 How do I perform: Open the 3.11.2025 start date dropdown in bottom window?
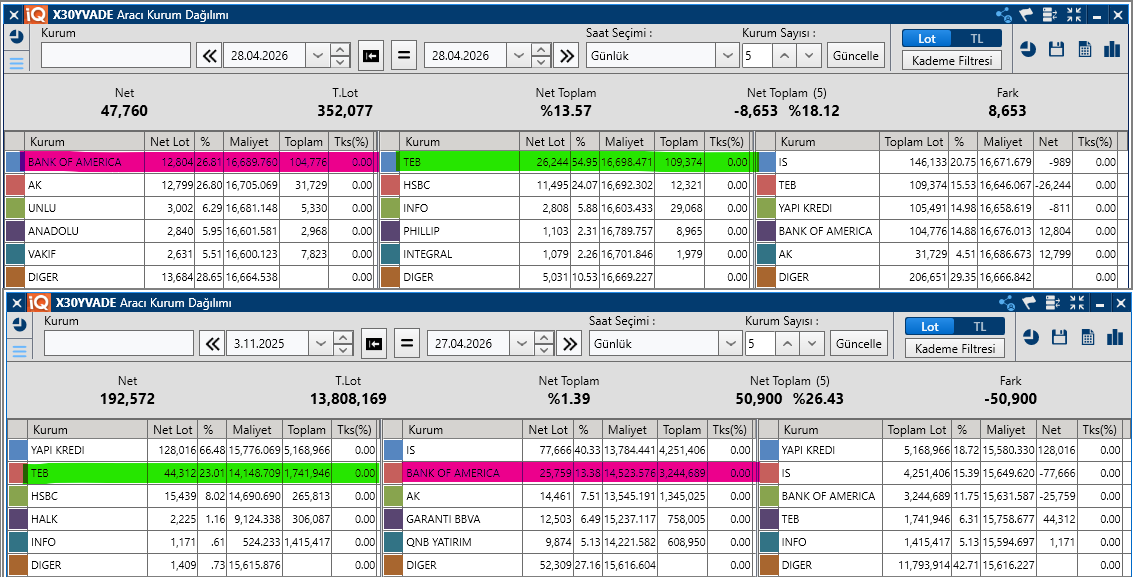point(319,344)
